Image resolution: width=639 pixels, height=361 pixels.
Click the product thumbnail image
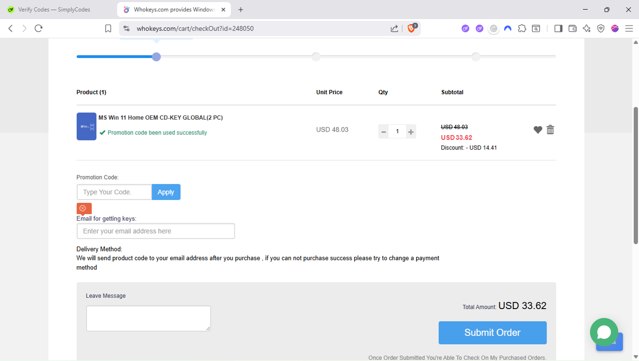pyautogui.click(x=86, y=126)
